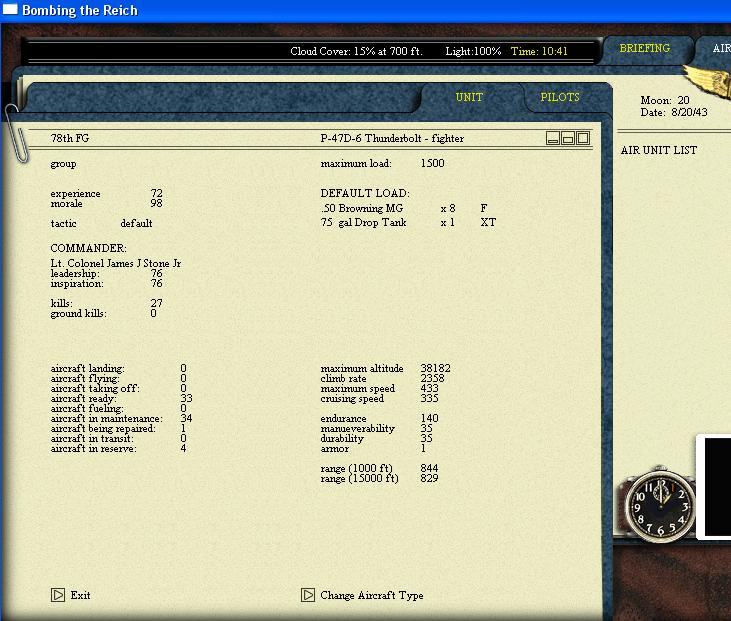The image size is (731, 621).
Task: Click the Exit arrow icon
Action: (58, 595)
